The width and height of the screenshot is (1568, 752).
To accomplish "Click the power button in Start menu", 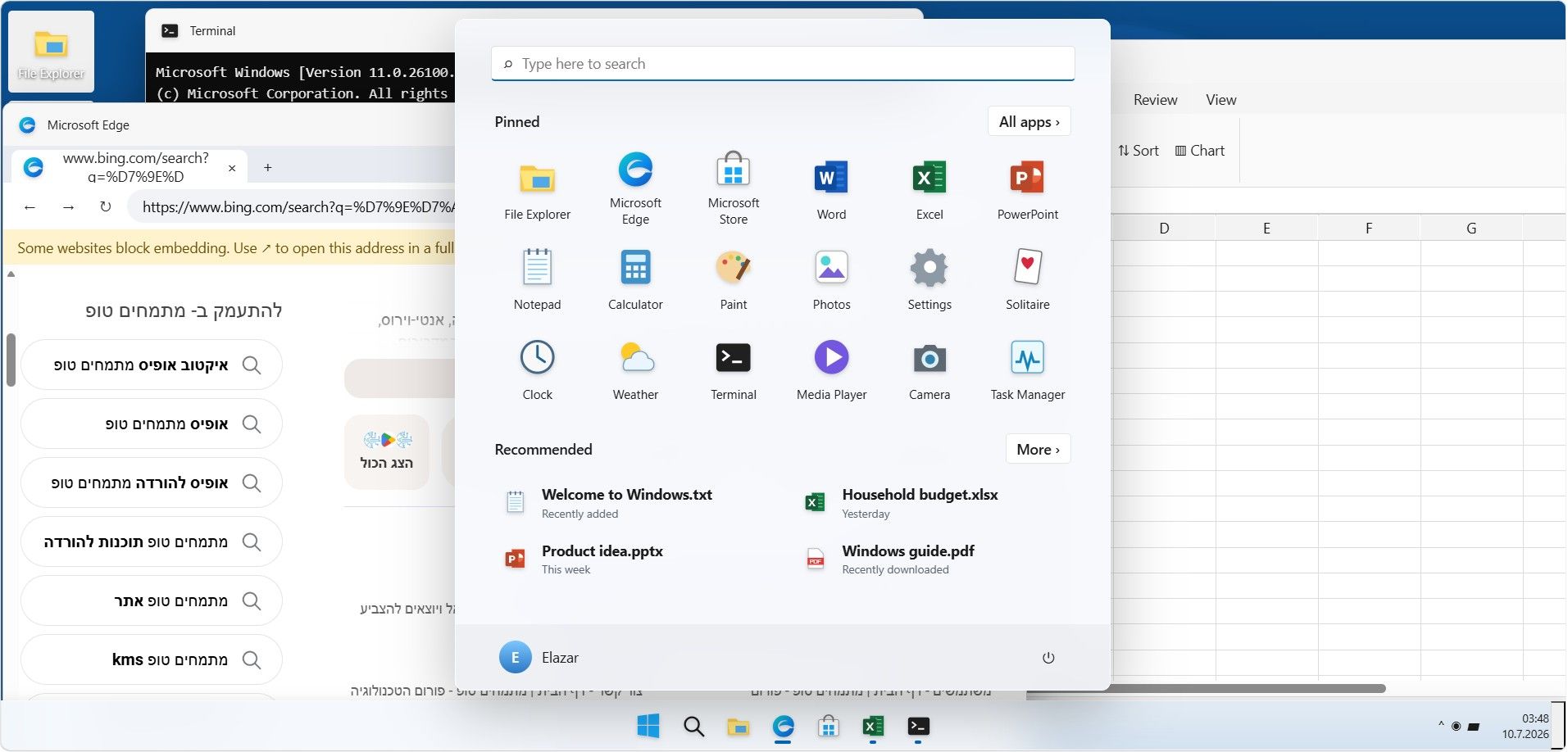I will click(1048, 658).
